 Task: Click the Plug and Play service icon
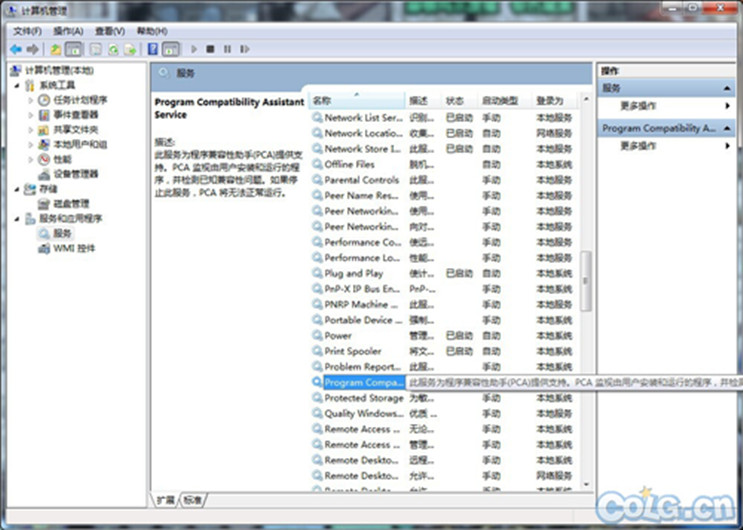tap(317, 273)
